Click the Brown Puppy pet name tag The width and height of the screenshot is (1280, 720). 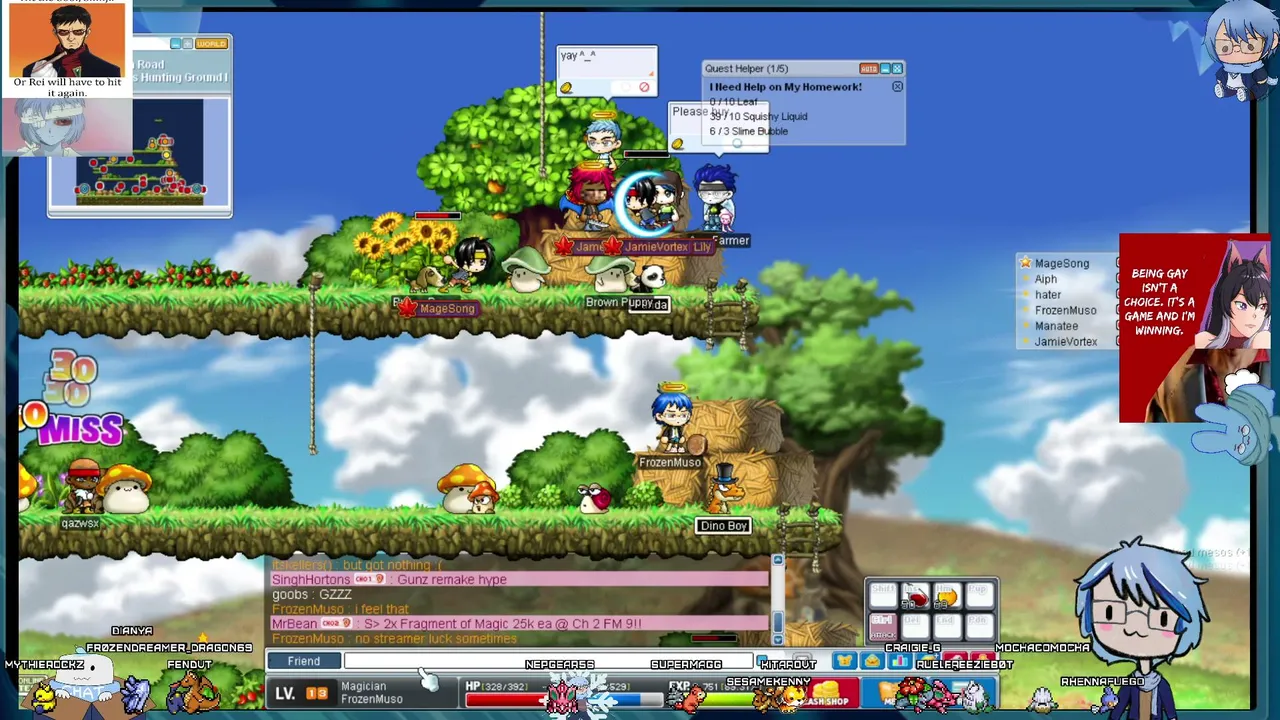pyautogui.click(x=619, y=303)
